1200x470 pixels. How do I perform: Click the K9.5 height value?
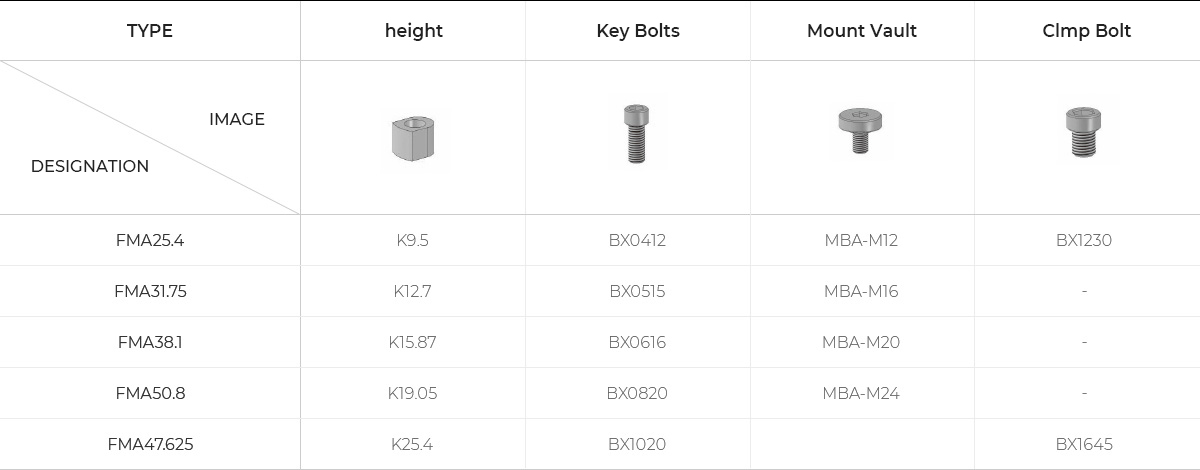tap(412, 240)
